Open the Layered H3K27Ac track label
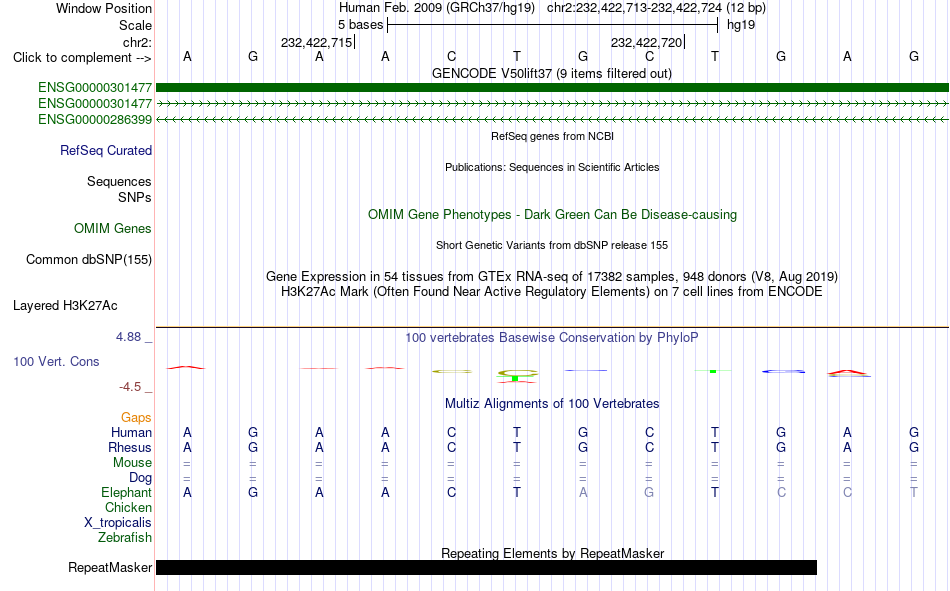The height and width of the screenshot is (591, 950). (x=65, y=306)
